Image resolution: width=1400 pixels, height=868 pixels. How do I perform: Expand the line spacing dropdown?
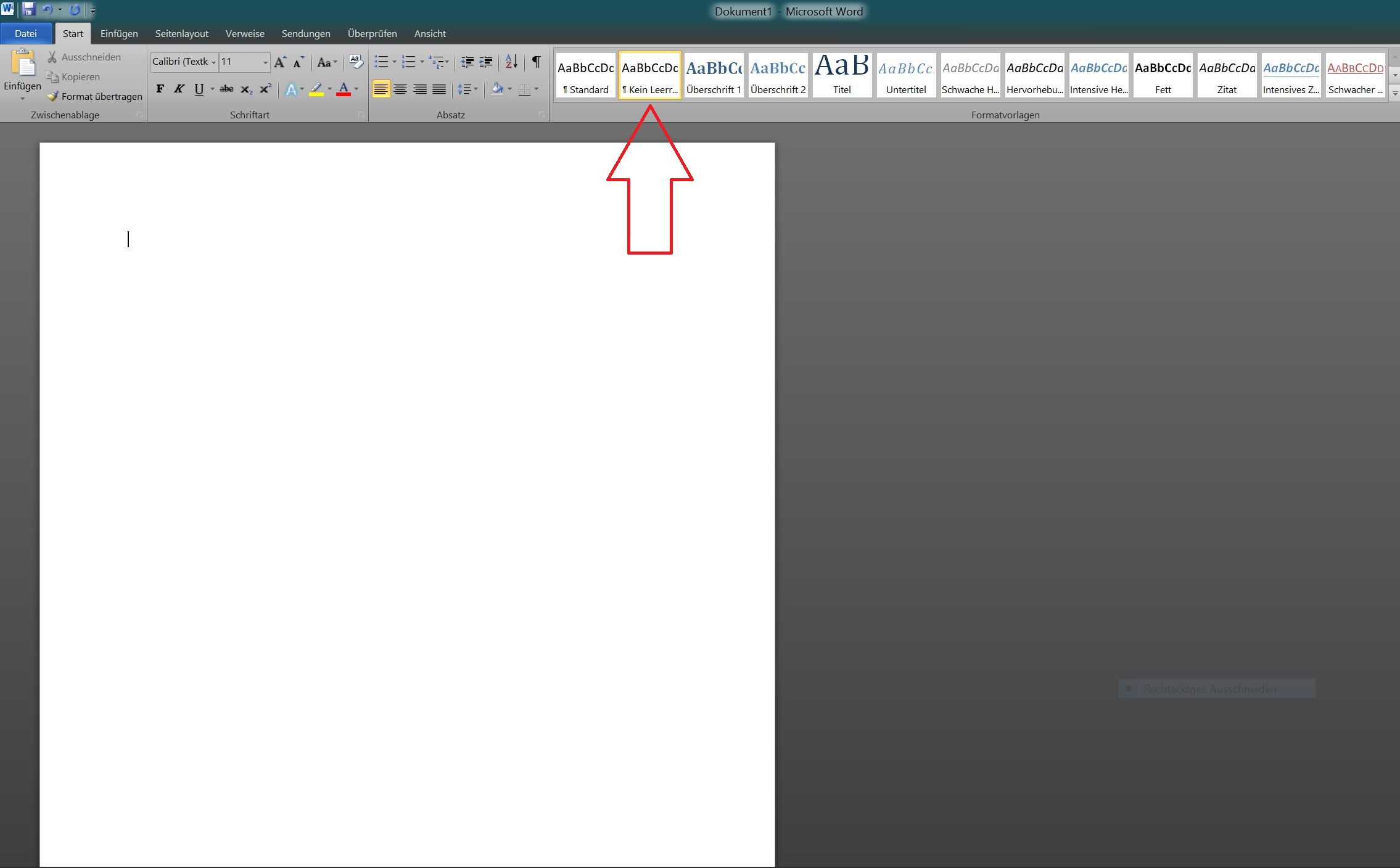pos(476,89)
